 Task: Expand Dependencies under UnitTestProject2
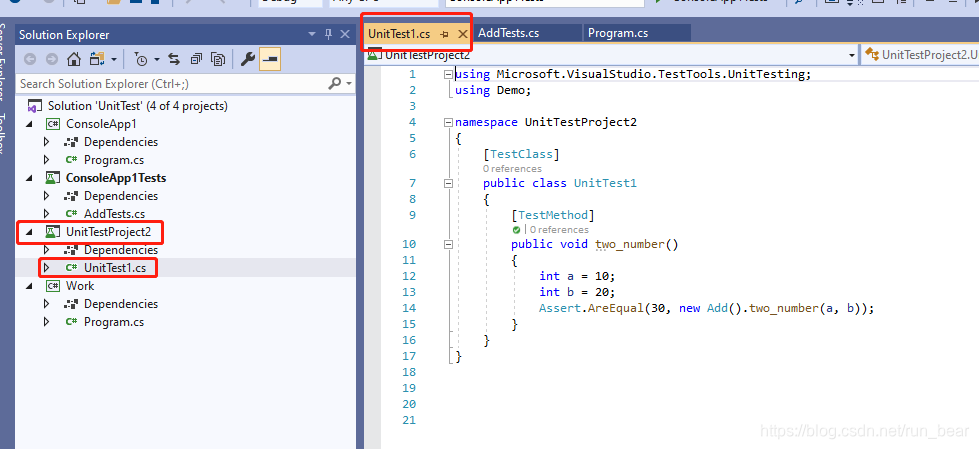tap(46, 250)
